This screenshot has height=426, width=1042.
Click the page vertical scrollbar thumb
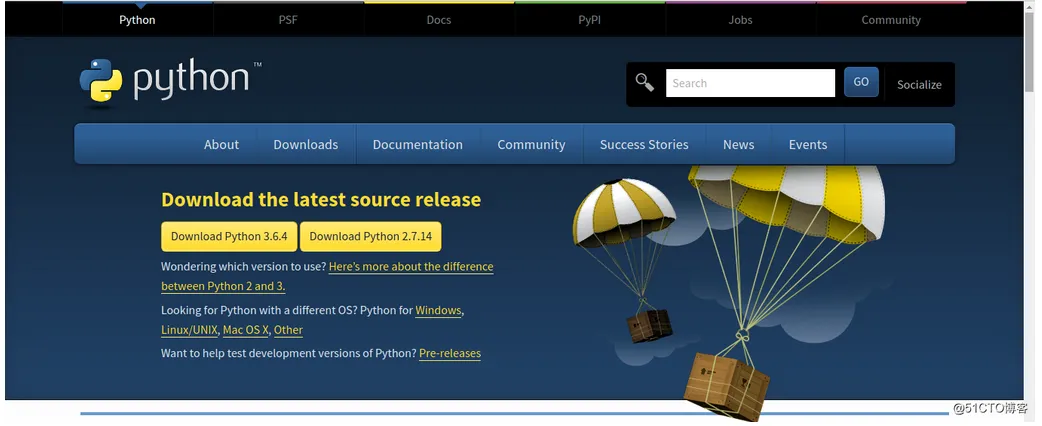1029,50
